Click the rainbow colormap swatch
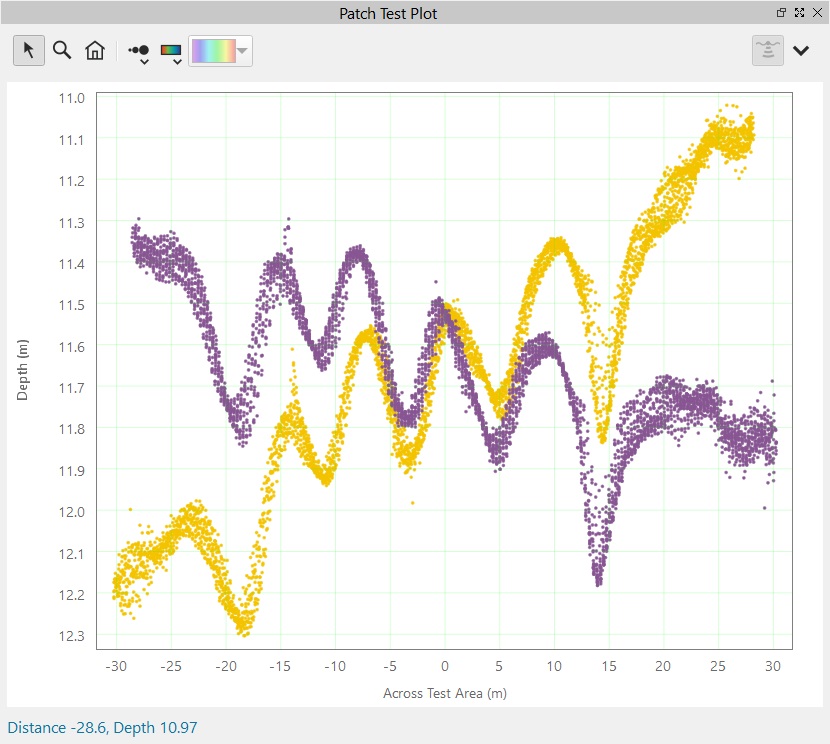 (x=212, y=51)
